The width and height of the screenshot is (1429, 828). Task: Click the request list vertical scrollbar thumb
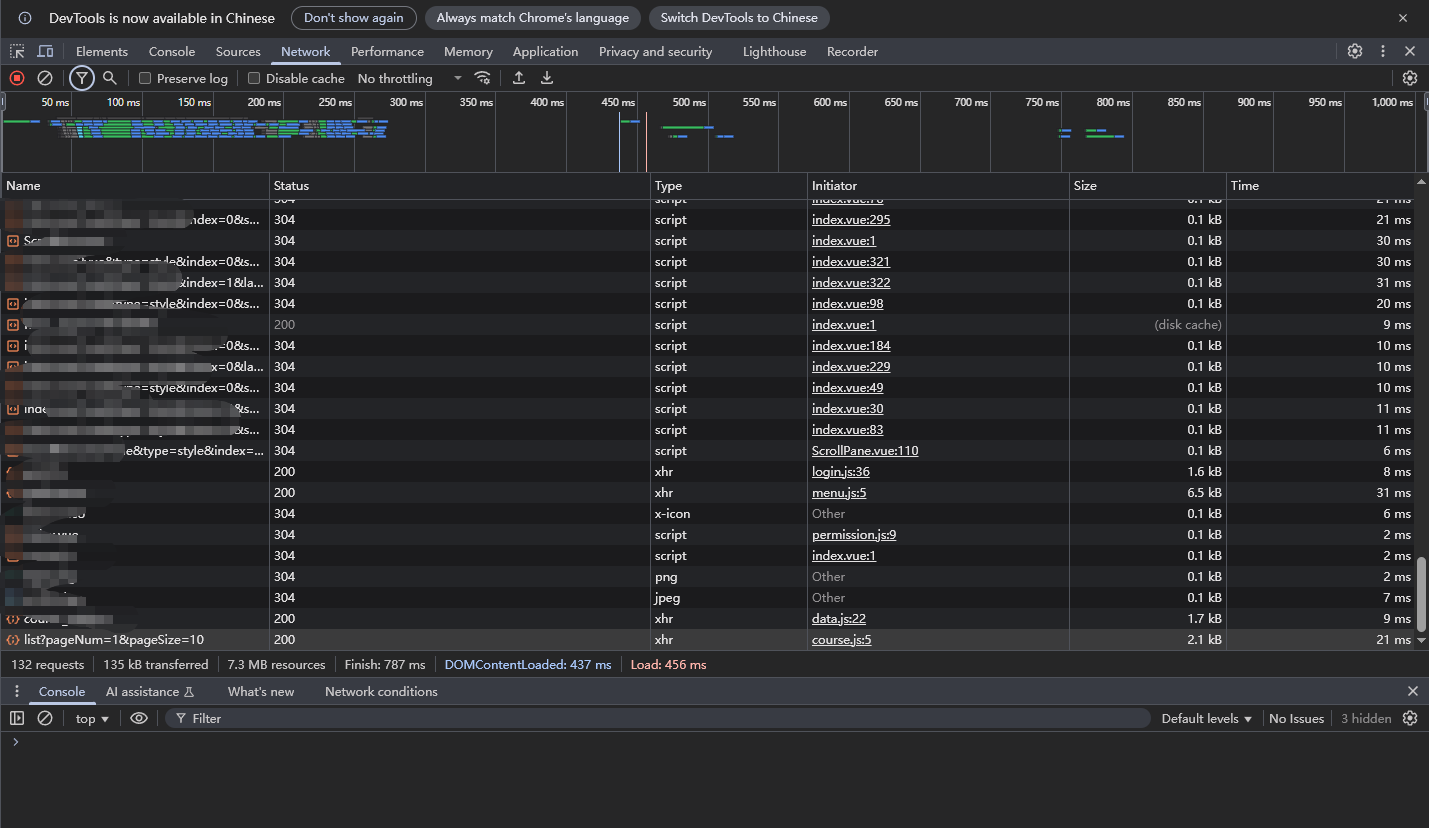[x=1422, y=595]
